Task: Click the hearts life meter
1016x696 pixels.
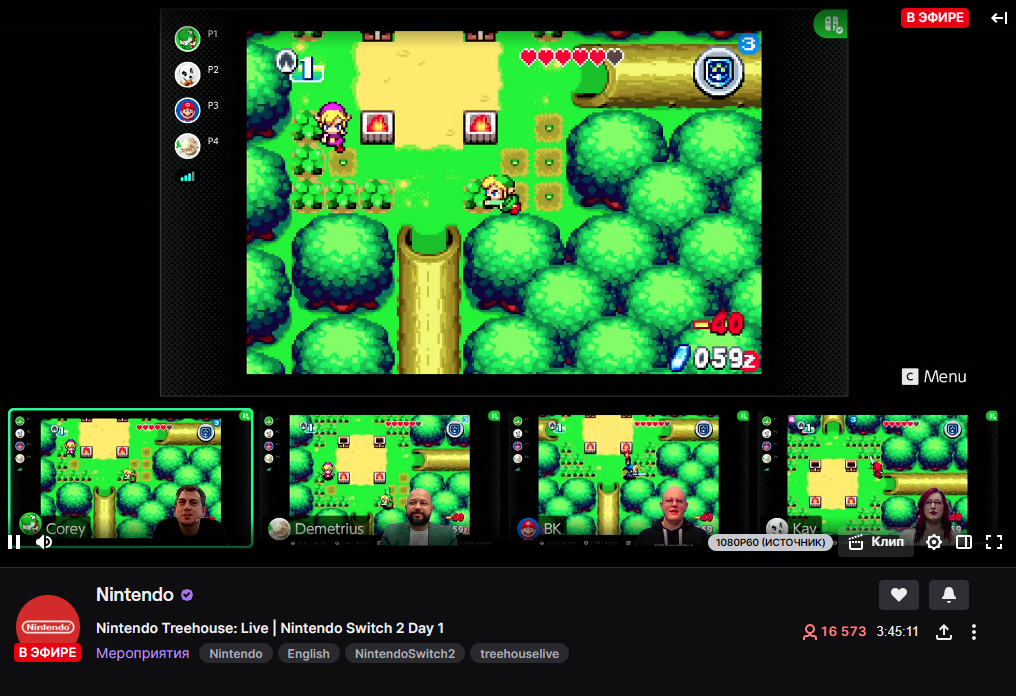Action: point(572,57)
